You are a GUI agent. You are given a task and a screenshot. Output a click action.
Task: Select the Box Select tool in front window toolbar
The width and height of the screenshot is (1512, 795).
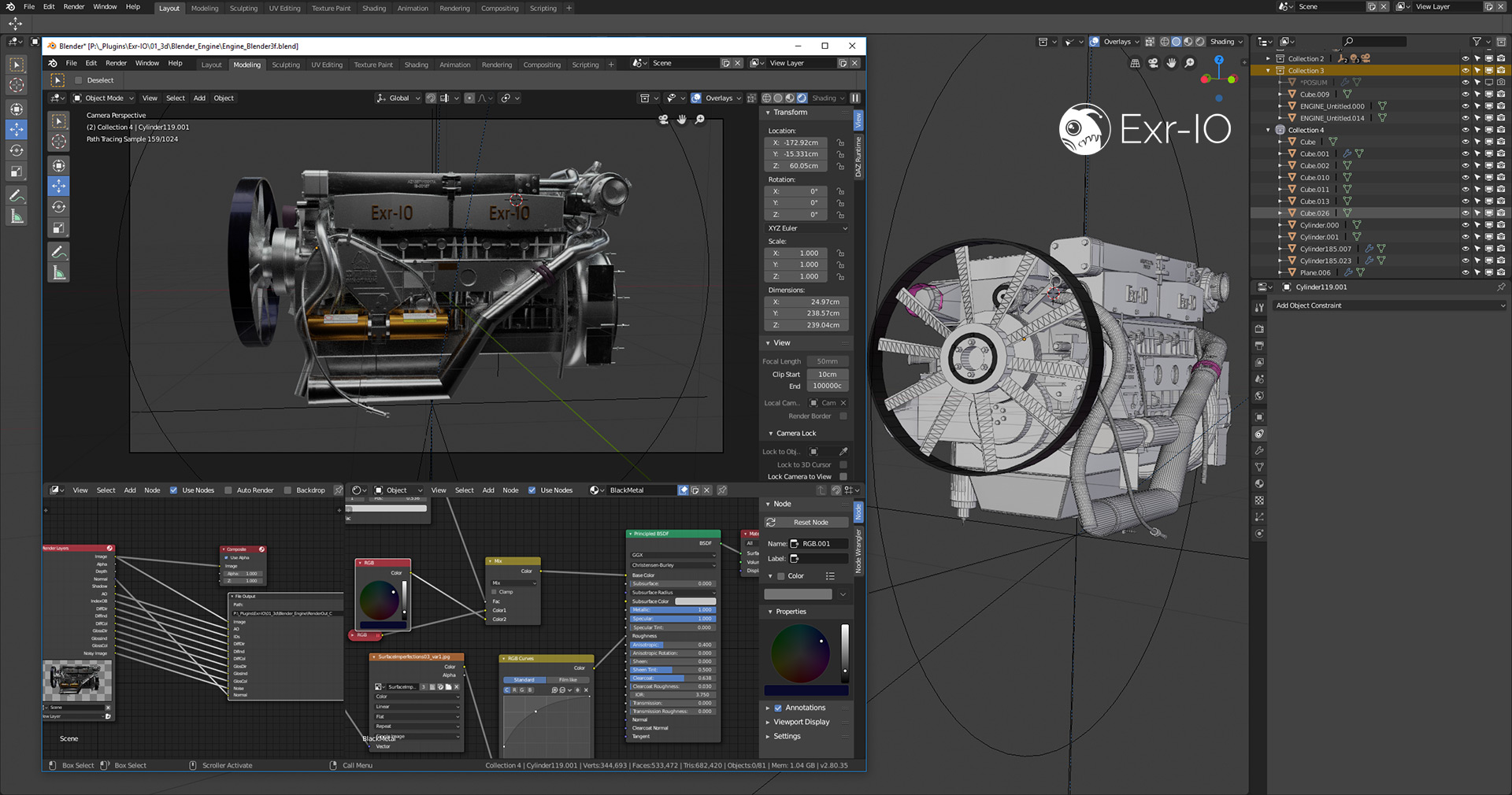click(59, 120)
